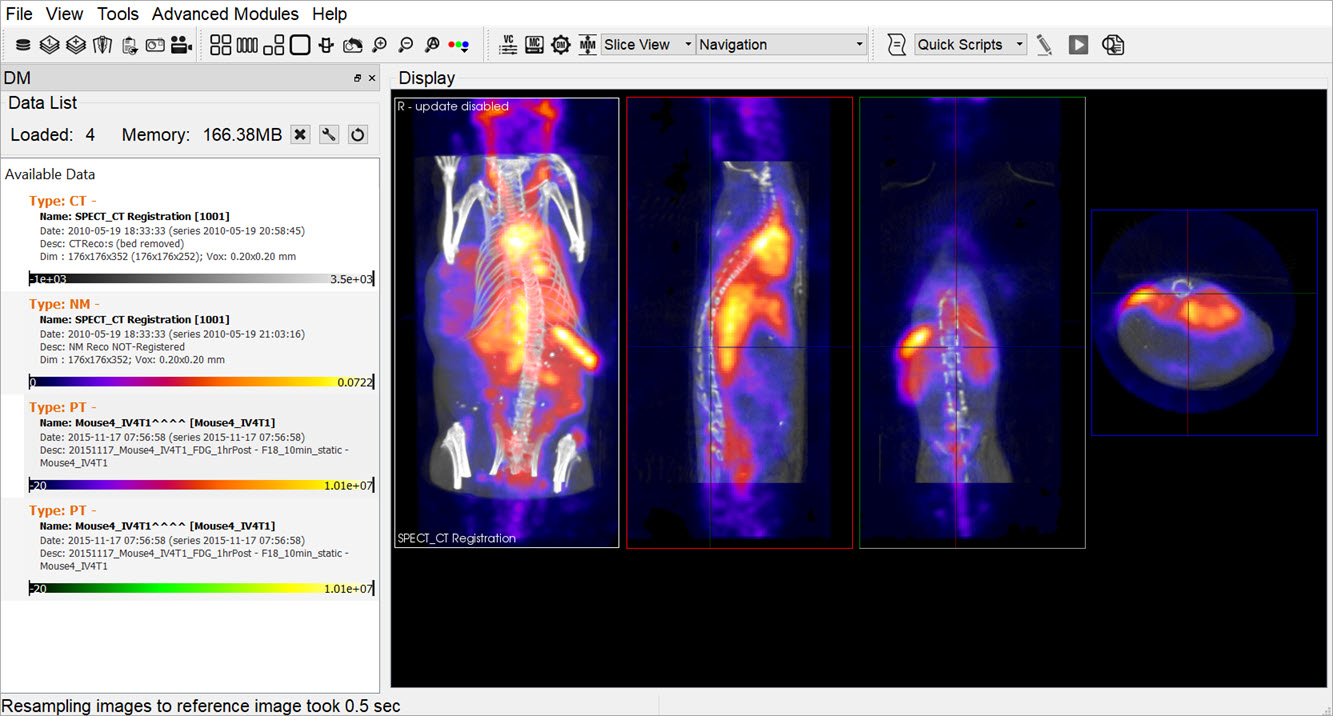Open the VC visual controller icon

(x=508, y=45)
